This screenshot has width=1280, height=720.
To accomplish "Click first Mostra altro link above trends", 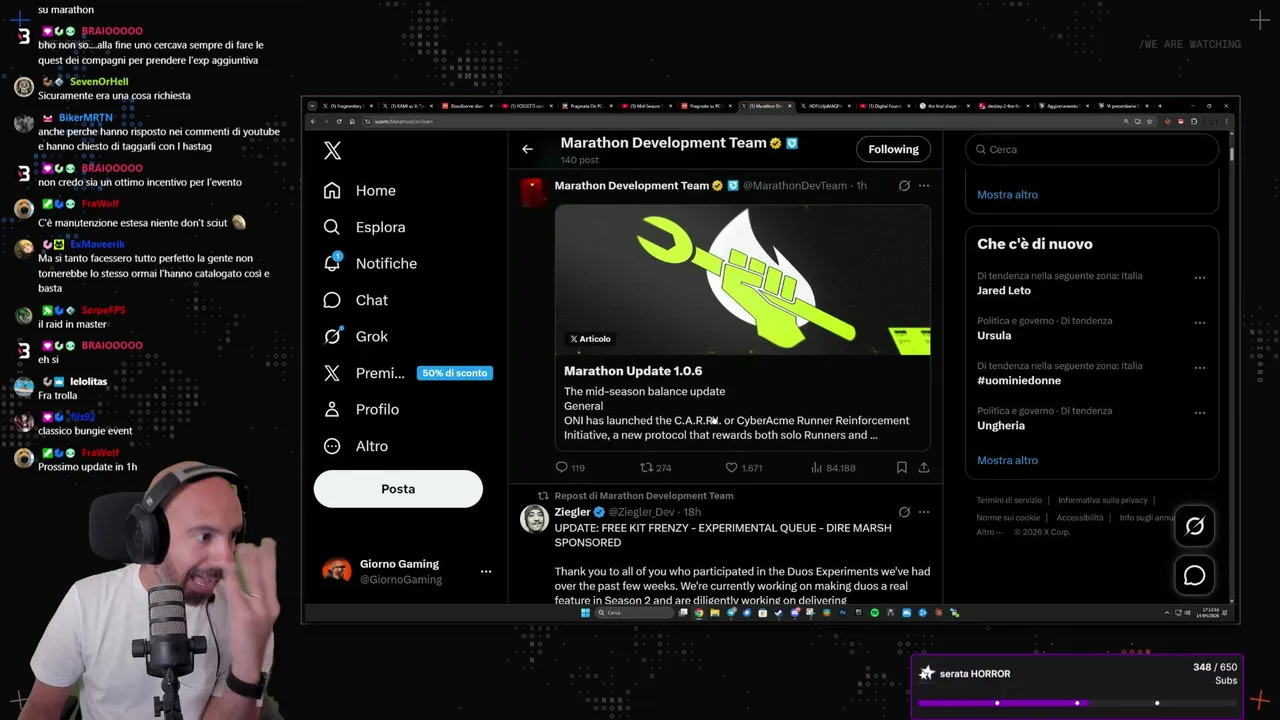I will point(1007,194).
